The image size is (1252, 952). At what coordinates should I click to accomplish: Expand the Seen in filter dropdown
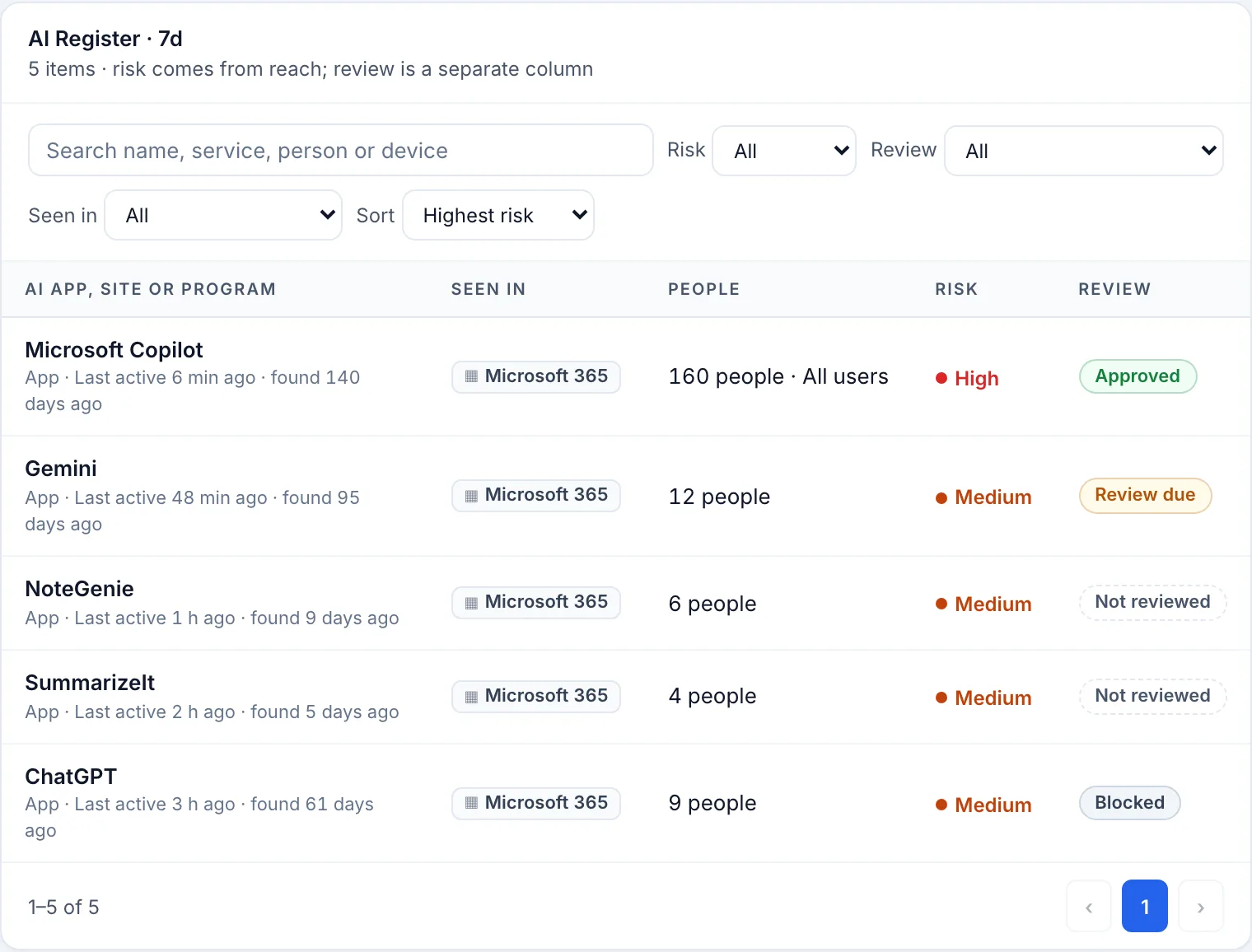(223, 215)
